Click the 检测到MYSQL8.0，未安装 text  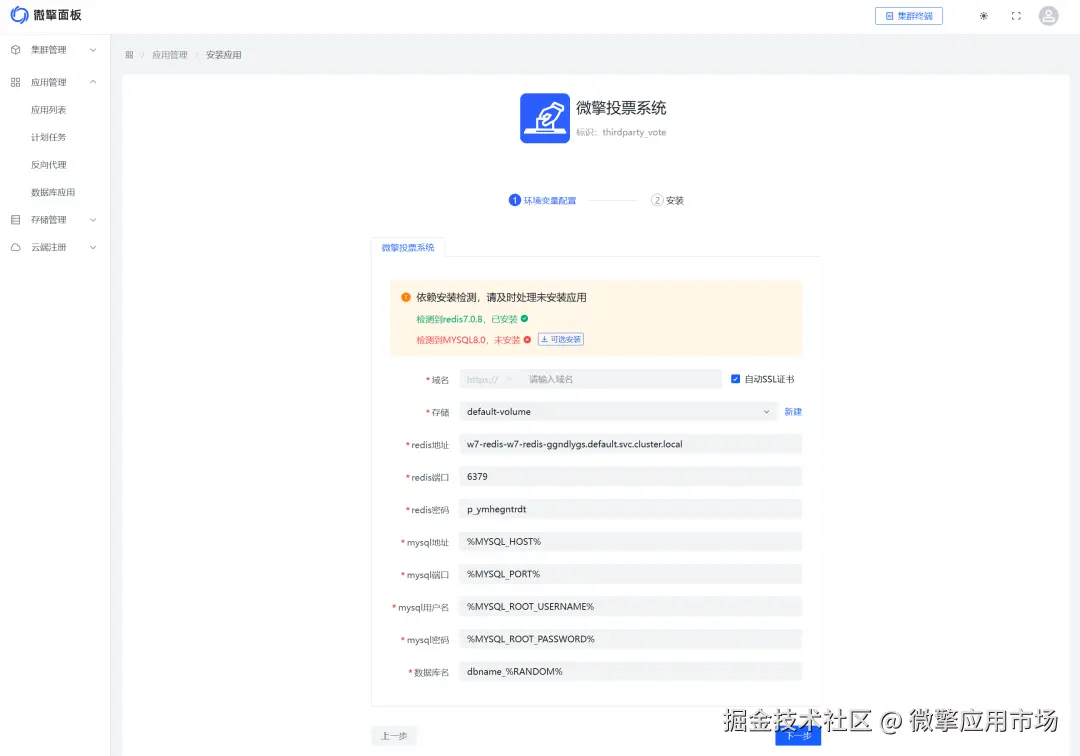pos(468,340)
